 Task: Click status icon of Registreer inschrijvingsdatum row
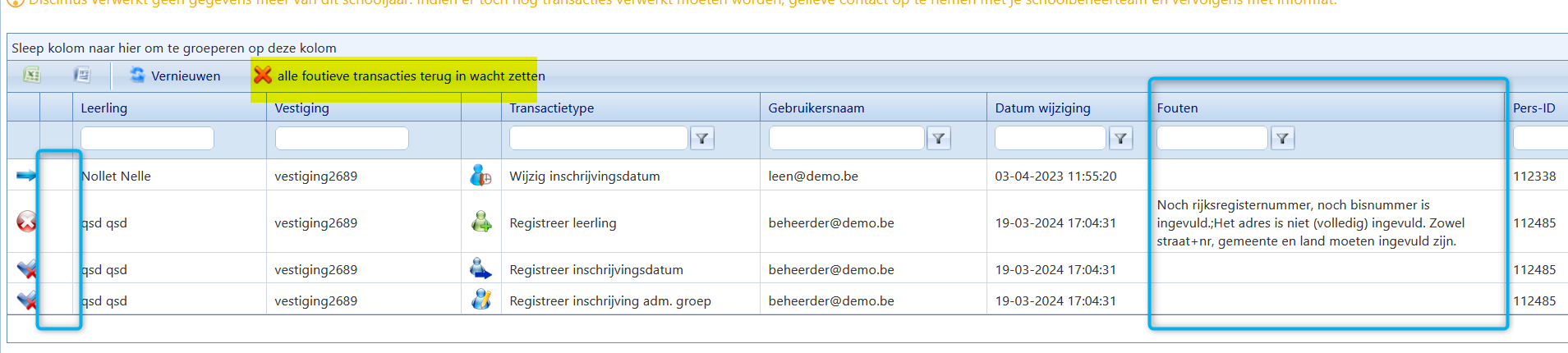tap(26, 268)
